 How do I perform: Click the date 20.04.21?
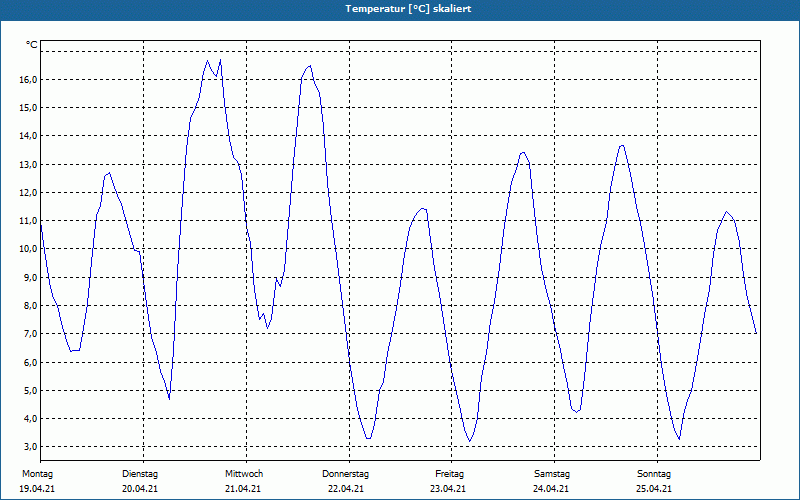coord(140,489)
